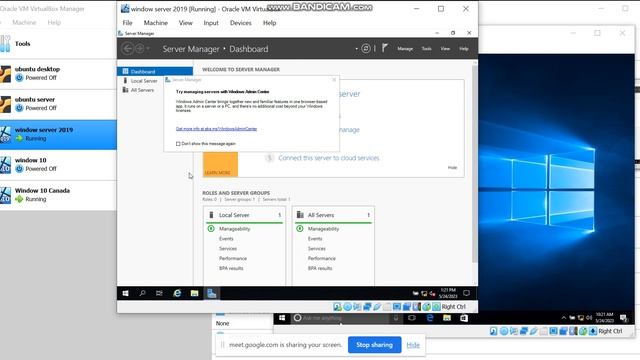Show hidden tray icons in Windows 10 VM
Viewport: 640px width, 360px height.
tap(564, 318)
